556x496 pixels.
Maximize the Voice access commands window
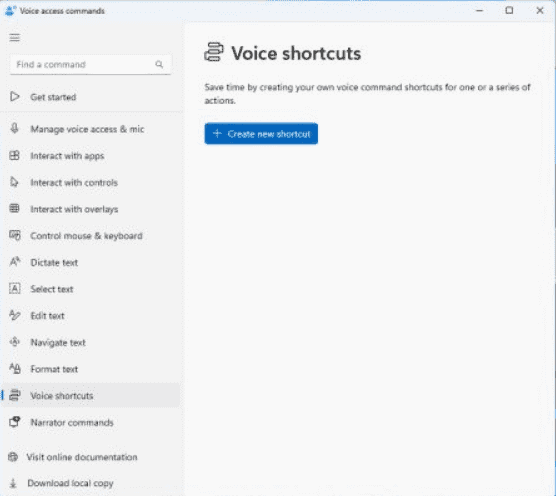[509, 11]
